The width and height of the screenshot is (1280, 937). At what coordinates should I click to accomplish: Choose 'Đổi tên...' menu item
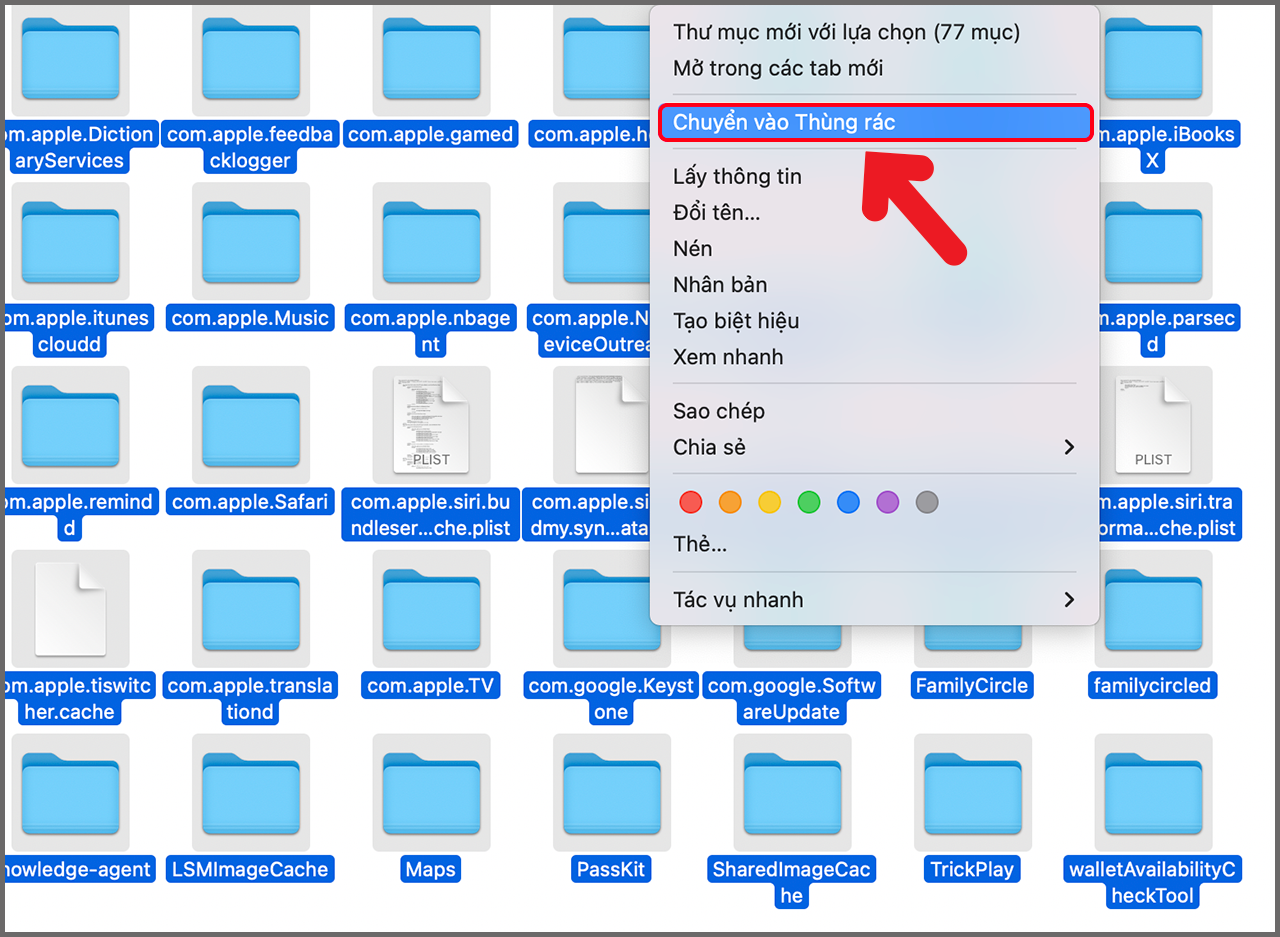pos(874,212)
